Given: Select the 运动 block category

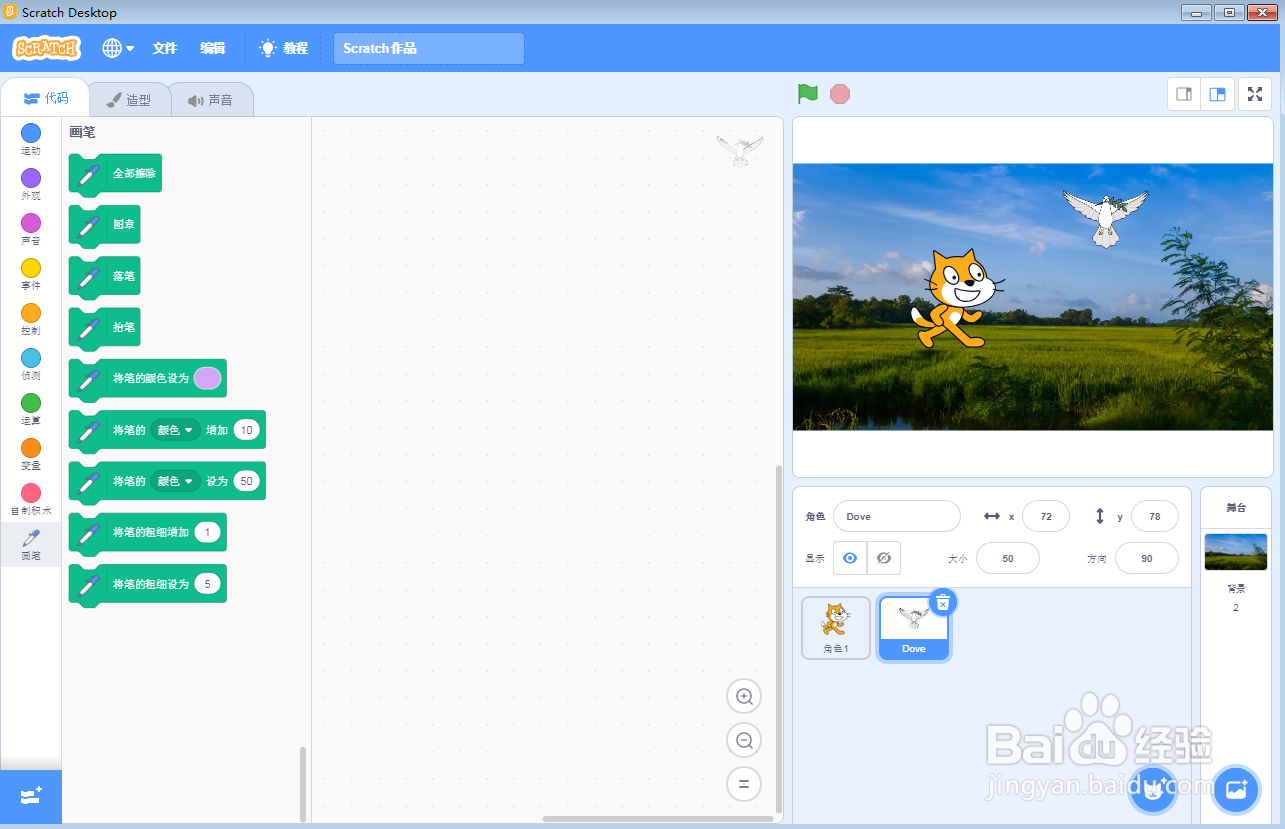Looking at the screenshot, I should click(31, 140).
